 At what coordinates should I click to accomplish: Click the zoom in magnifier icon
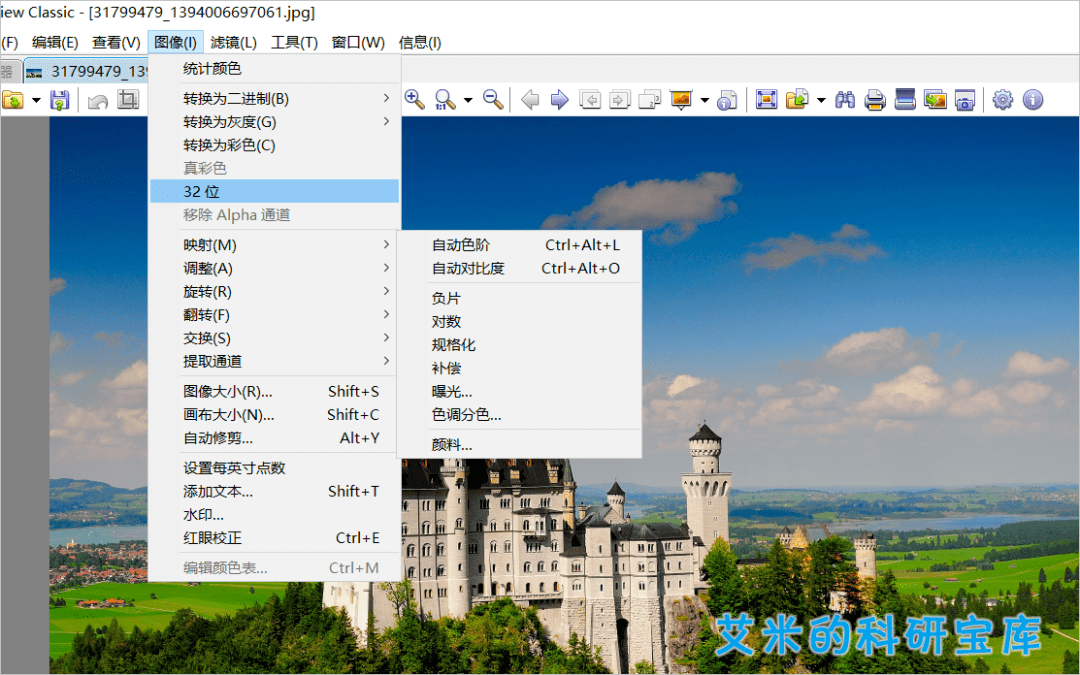pos(414,100)
